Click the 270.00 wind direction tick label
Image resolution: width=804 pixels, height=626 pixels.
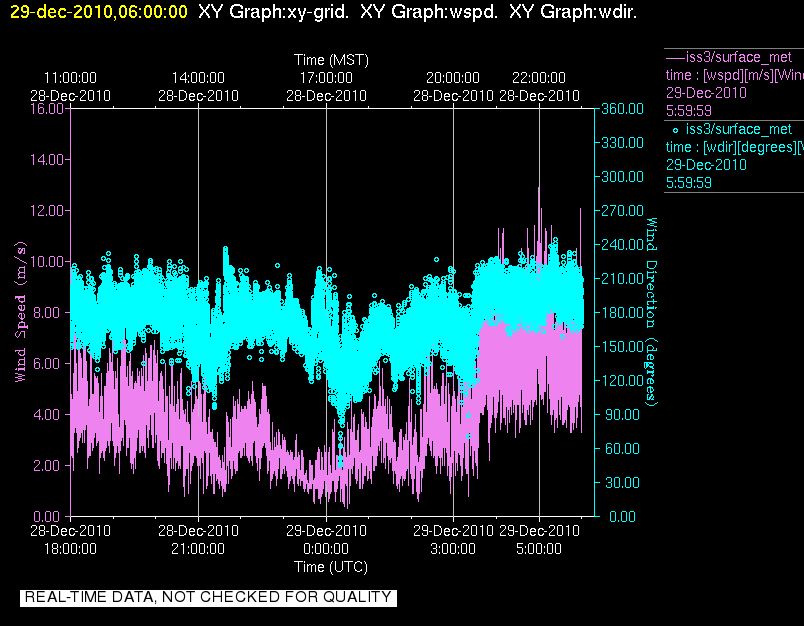coord(622,211)
